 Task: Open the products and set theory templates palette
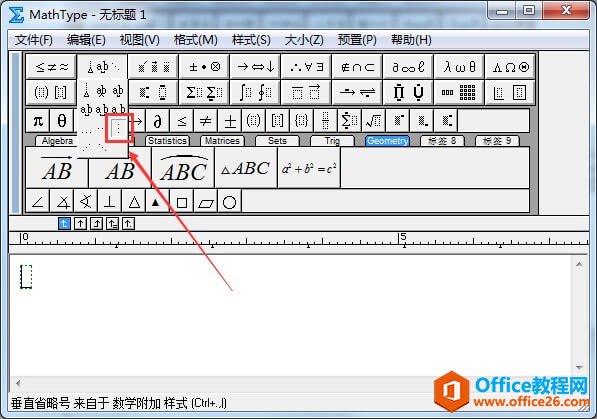pos(409,92)
